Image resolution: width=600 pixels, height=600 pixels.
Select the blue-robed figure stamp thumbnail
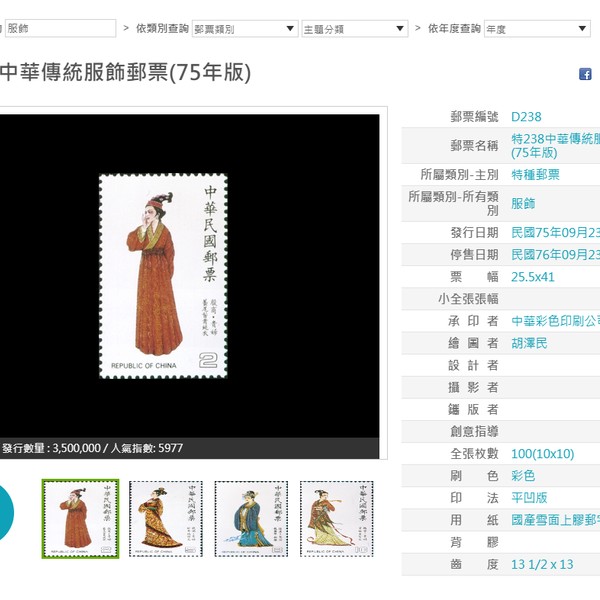coord(251,518)
